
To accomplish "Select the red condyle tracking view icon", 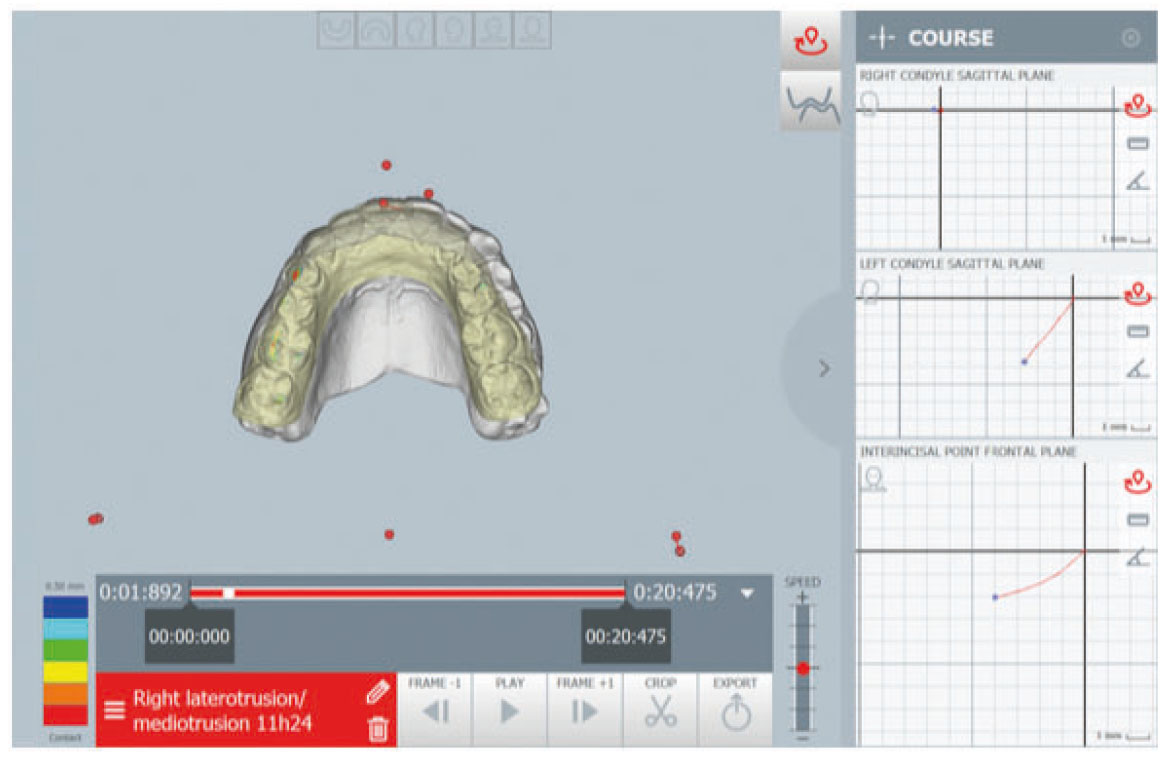I will coord(810,41).
